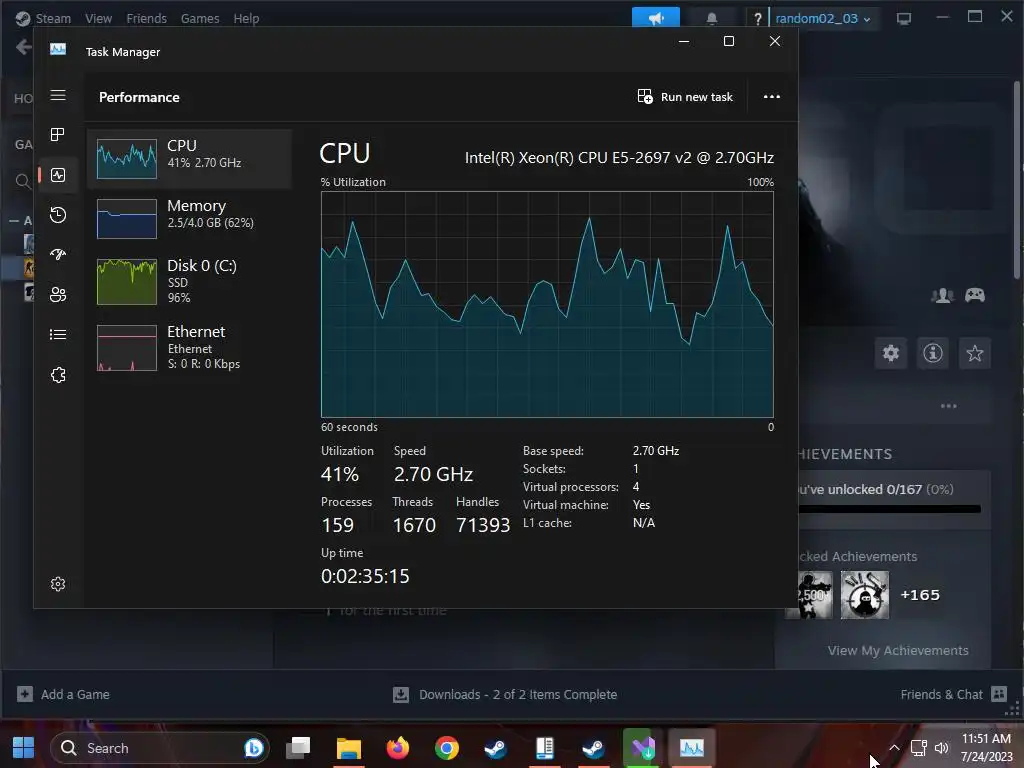Screen dimensions: 1024x768
Task: Switch Steam to Big Picture mode icon
Action: click(x=904, y=19)
